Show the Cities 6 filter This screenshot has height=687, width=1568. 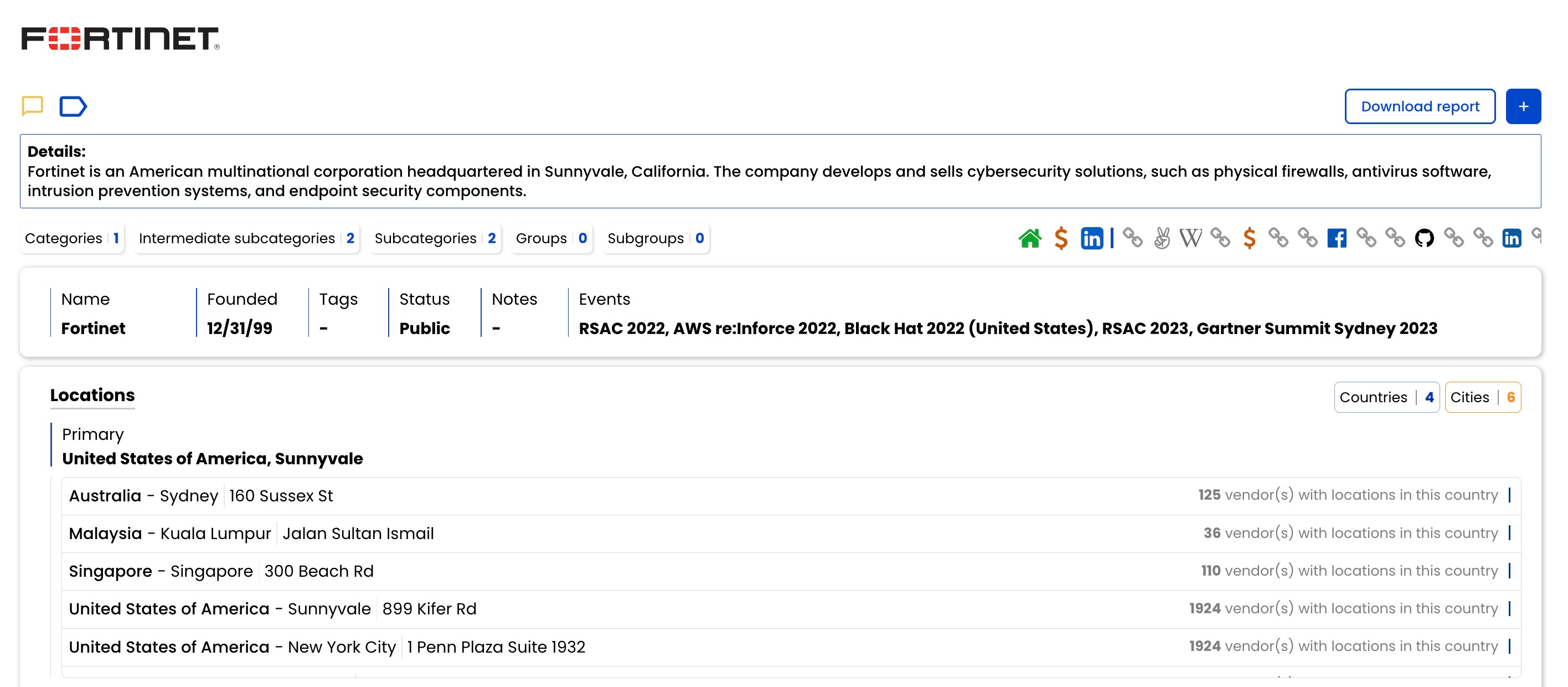pos(1483,397)
